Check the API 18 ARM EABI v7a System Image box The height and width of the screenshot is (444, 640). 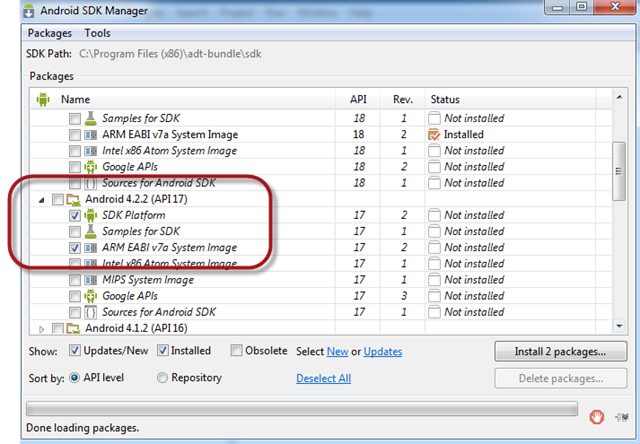tap(75, 135)
